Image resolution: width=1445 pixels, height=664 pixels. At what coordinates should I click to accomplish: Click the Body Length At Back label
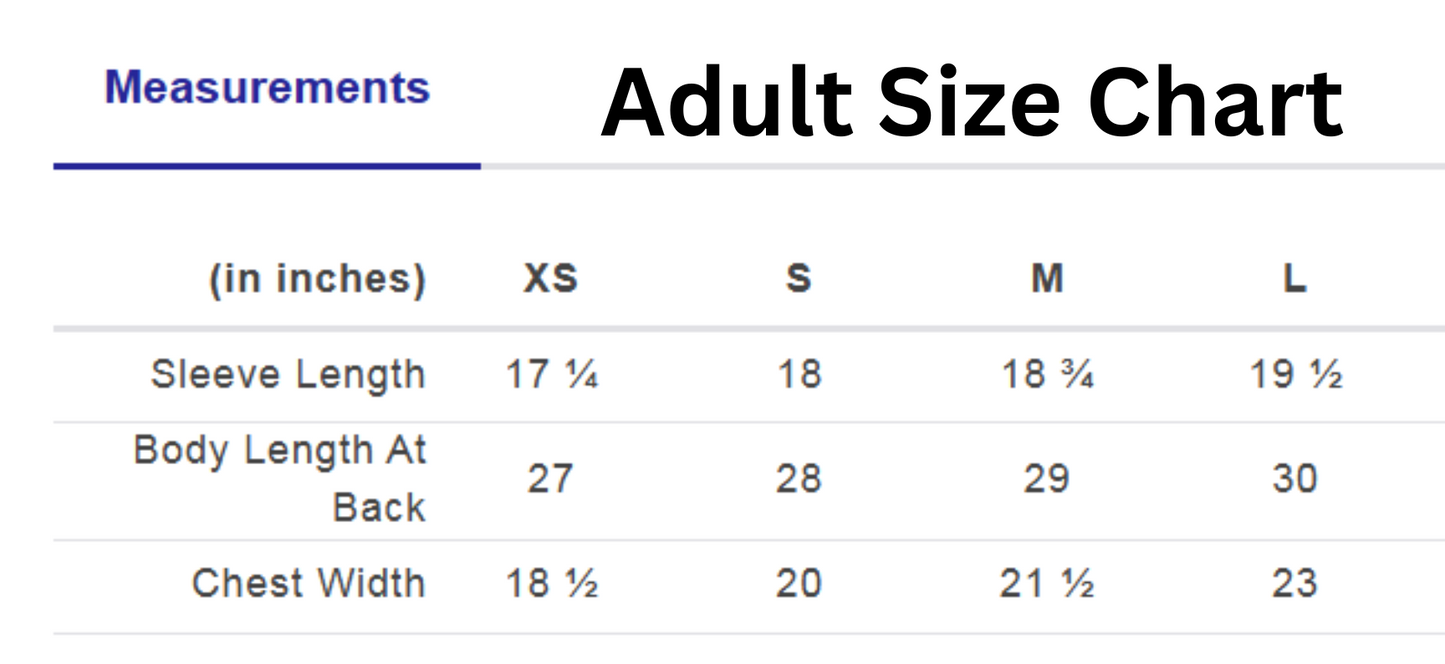click(x=280, y=478)
